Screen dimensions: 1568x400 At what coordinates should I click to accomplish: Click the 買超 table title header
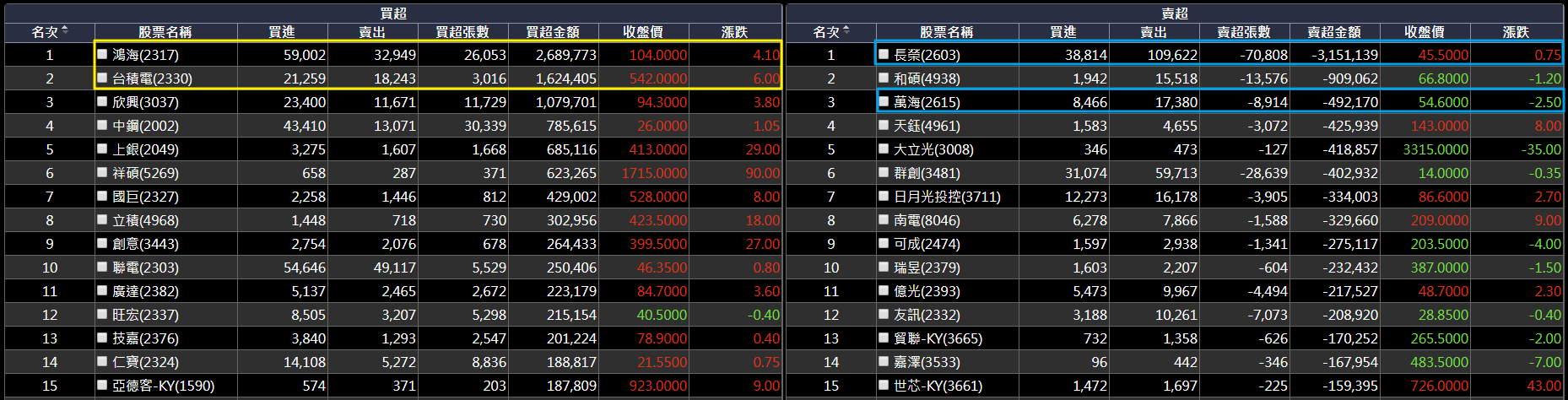click(393, 14)
